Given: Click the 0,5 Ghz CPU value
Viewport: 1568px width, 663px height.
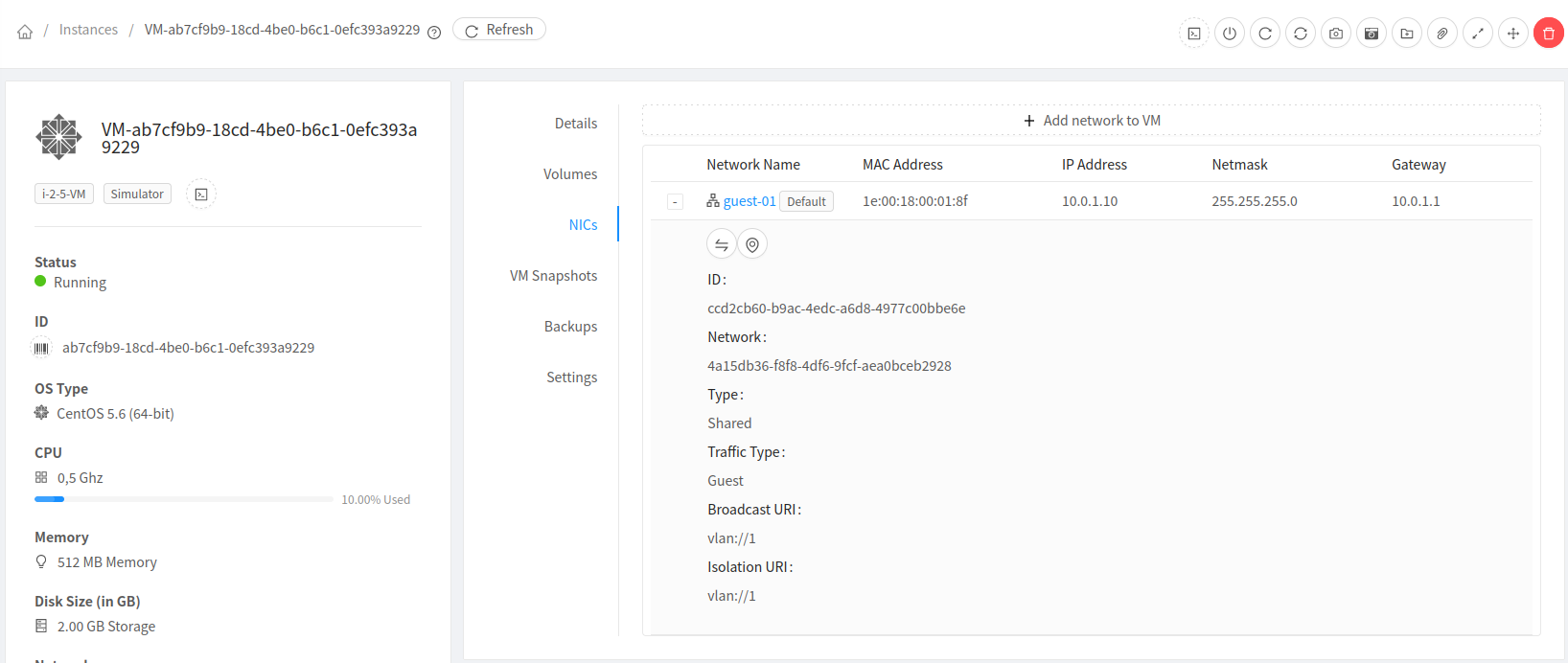Looking at the screenshot, I should click(x=81, y=478).
